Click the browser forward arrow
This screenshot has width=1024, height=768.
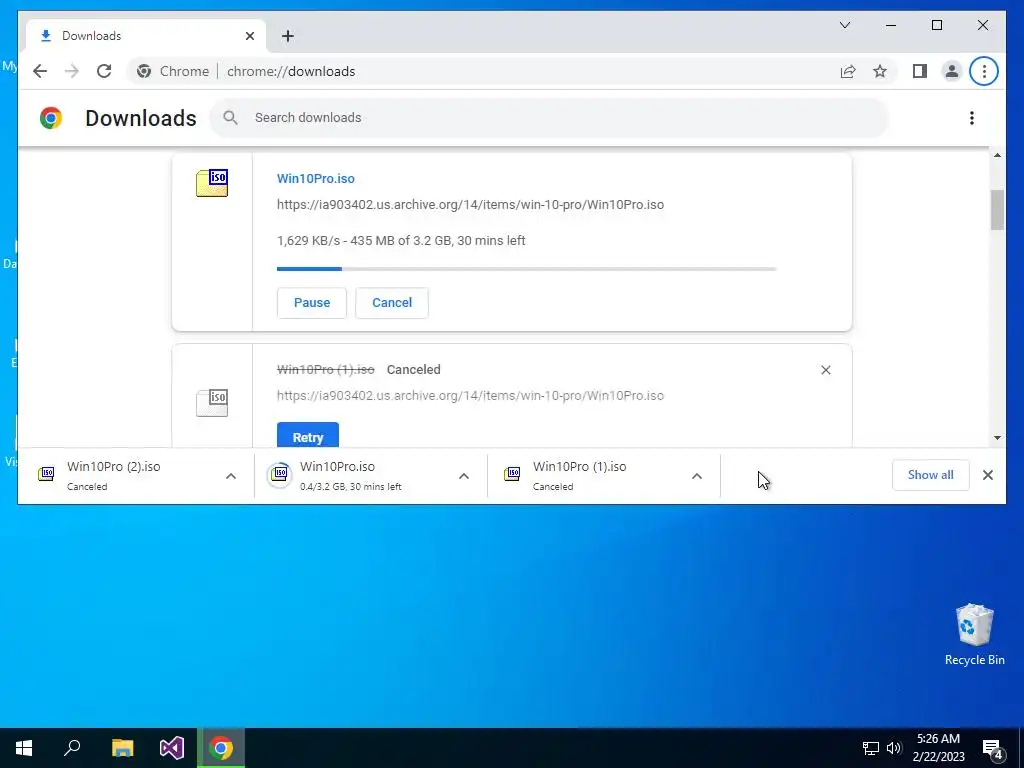click(72, 71)
